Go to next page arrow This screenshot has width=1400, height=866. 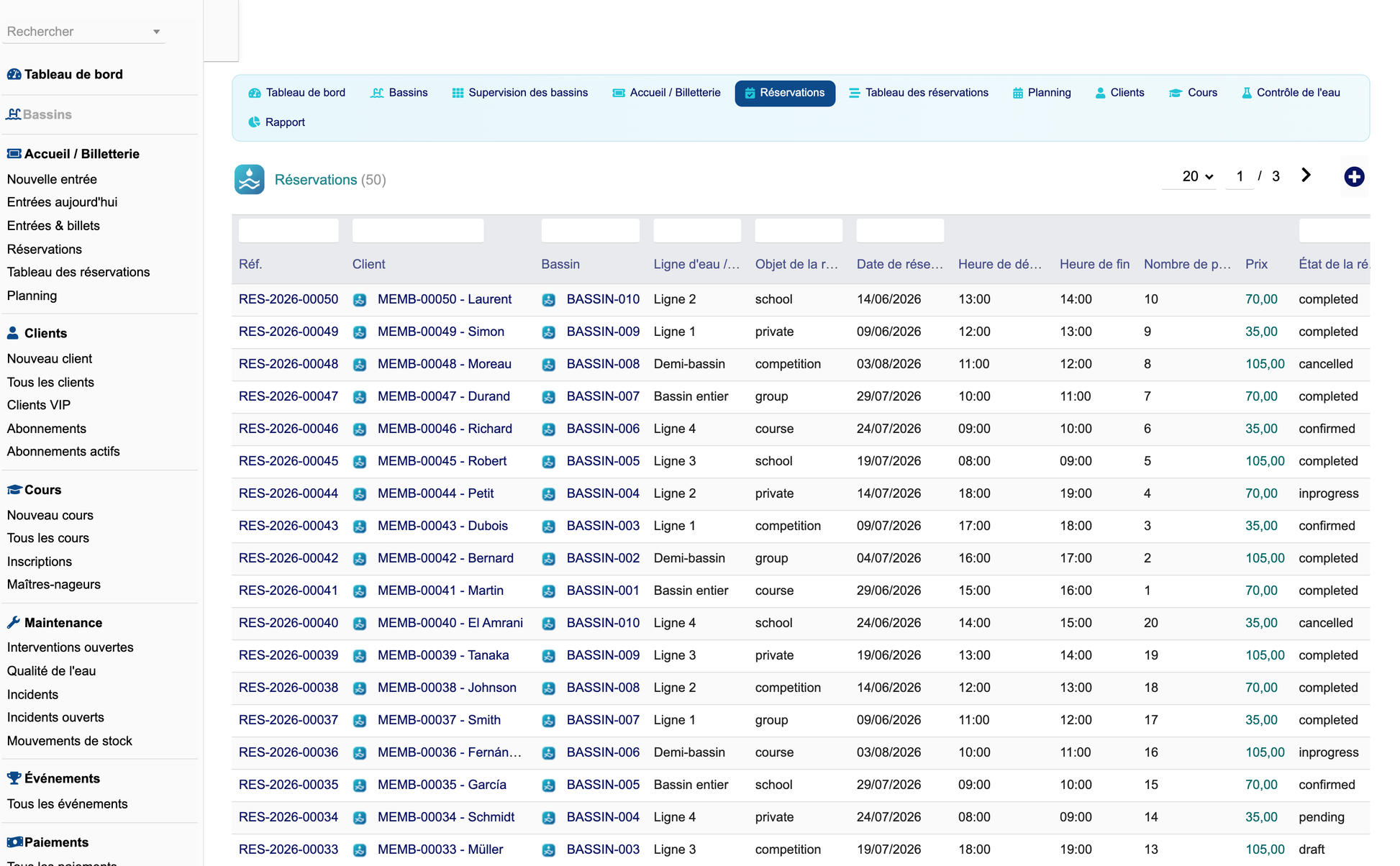[1306, 176]
